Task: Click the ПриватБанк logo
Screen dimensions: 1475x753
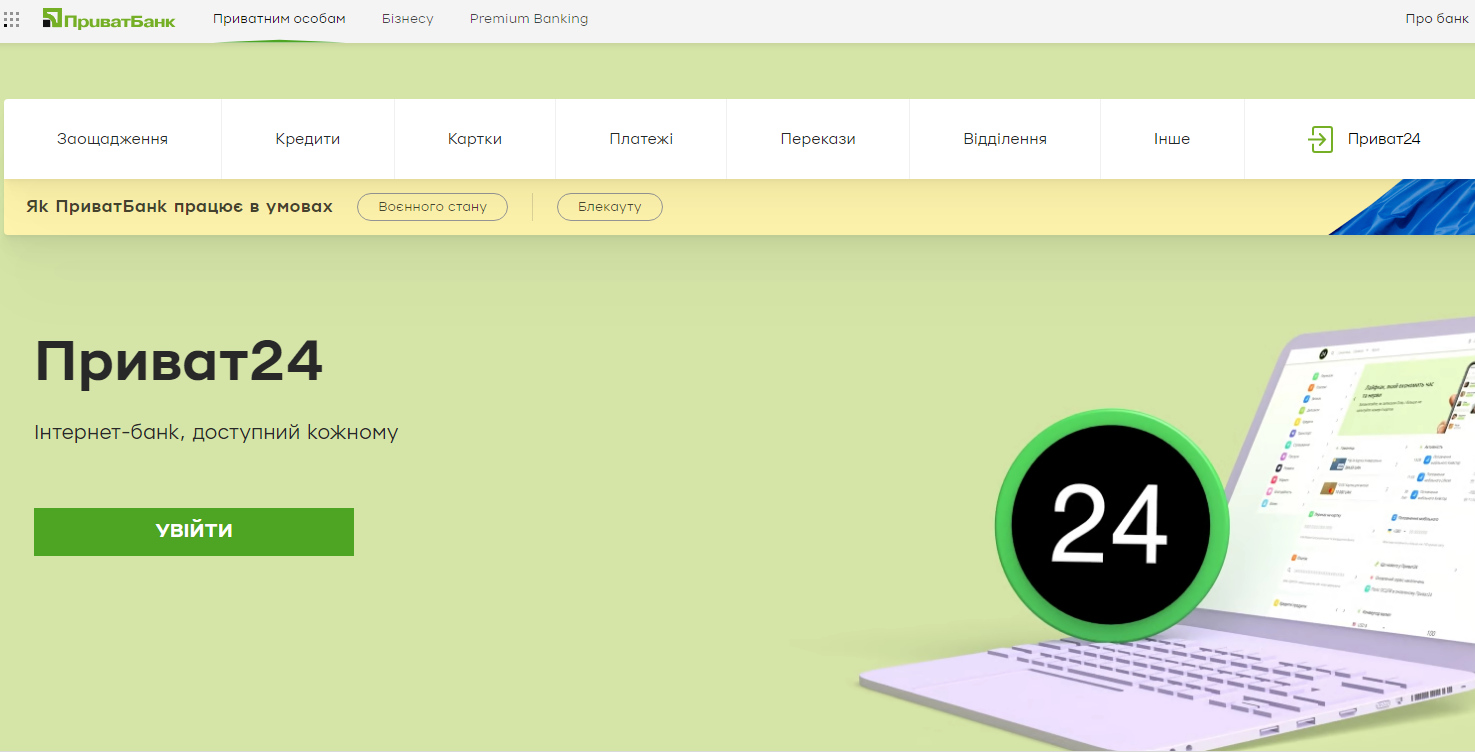Action: [109, 19]
